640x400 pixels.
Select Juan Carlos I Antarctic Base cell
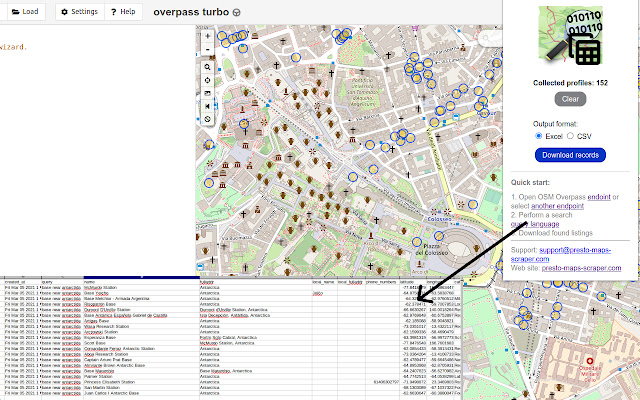(x=142, y=393)
